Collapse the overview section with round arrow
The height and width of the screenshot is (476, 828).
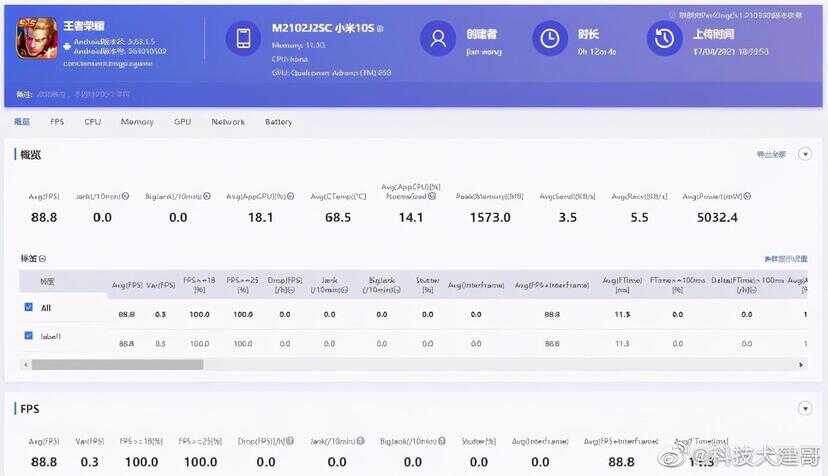point(805,154)
